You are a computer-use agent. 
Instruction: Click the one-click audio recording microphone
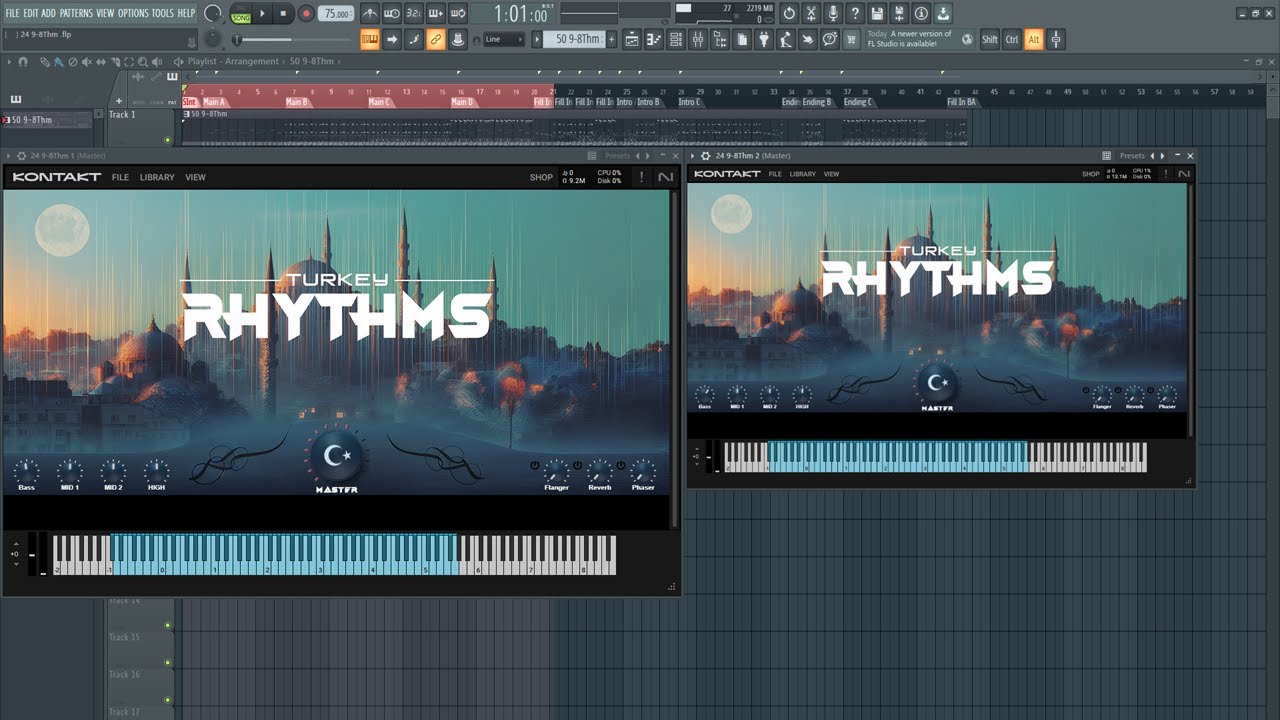pos(833,14)
